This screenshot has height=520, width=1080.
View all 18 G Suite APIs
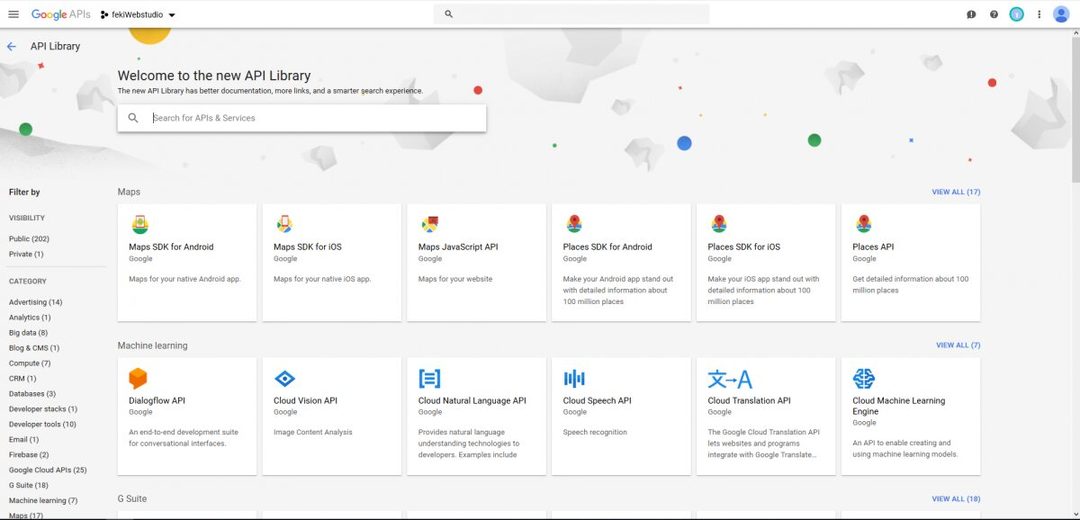956,499
